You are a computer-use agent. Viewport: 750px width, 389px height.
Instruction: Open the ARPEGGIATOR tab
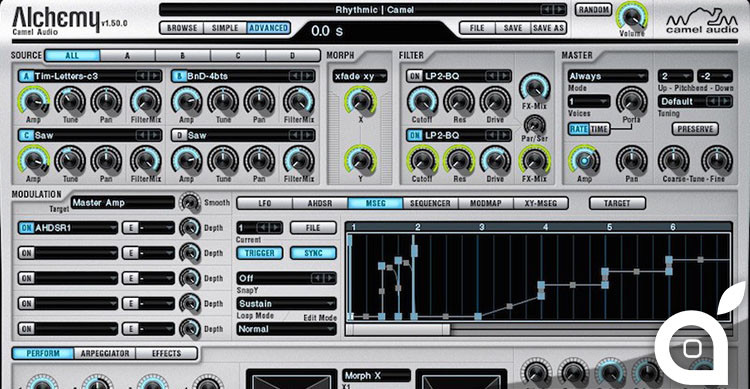pyautogui.click(x=105, y=354)
